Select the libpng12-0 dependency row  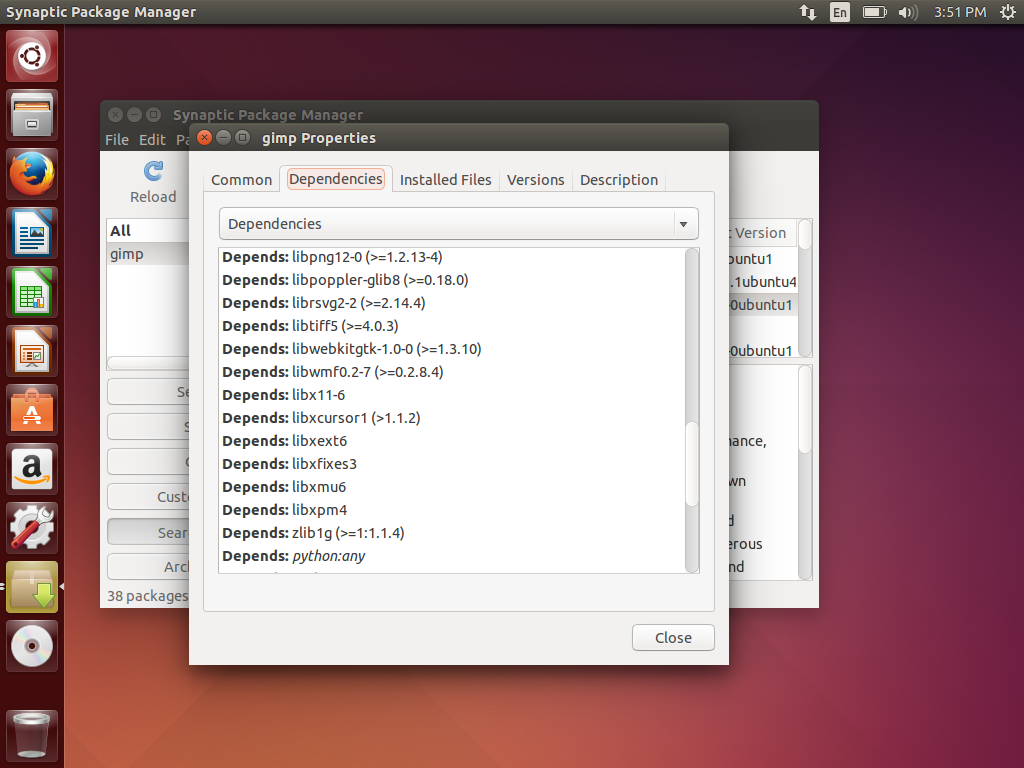(452, 257)
